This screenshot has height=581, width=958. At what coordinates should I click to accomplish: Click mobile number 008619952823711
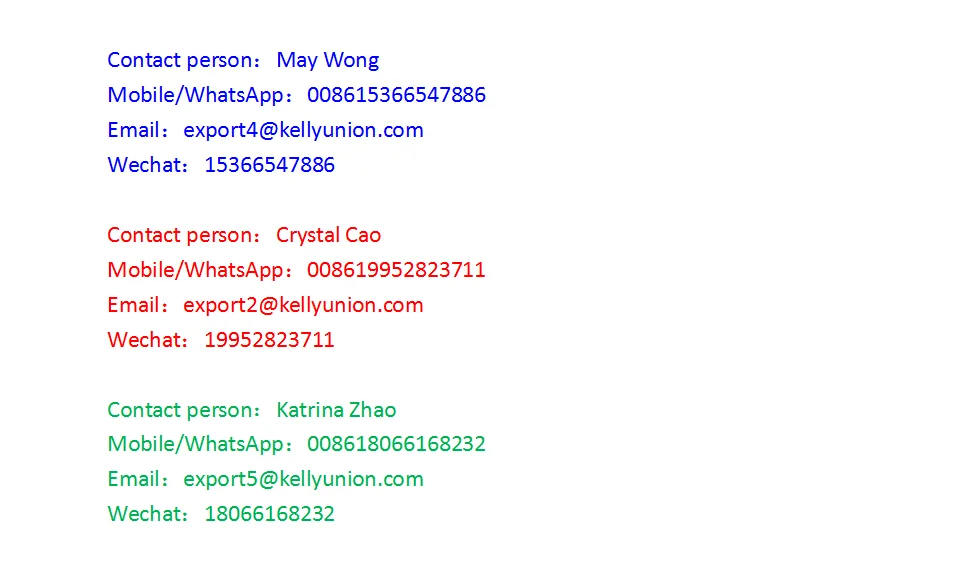click(x=396, y=269)
